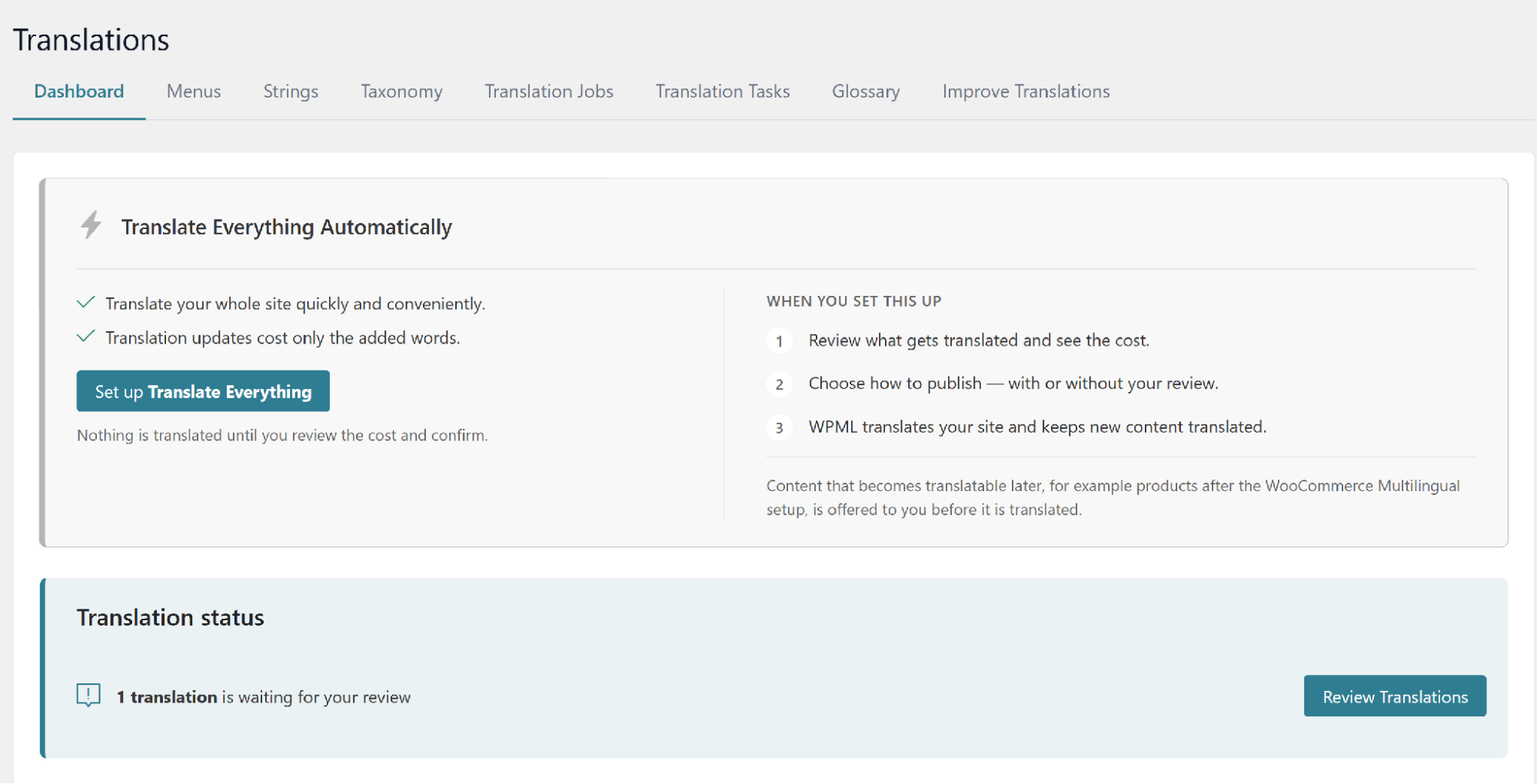Click checkmark beside 'Translate your whole site'
The width and height of the screenshot is (1537, 784).
point(86,303)
